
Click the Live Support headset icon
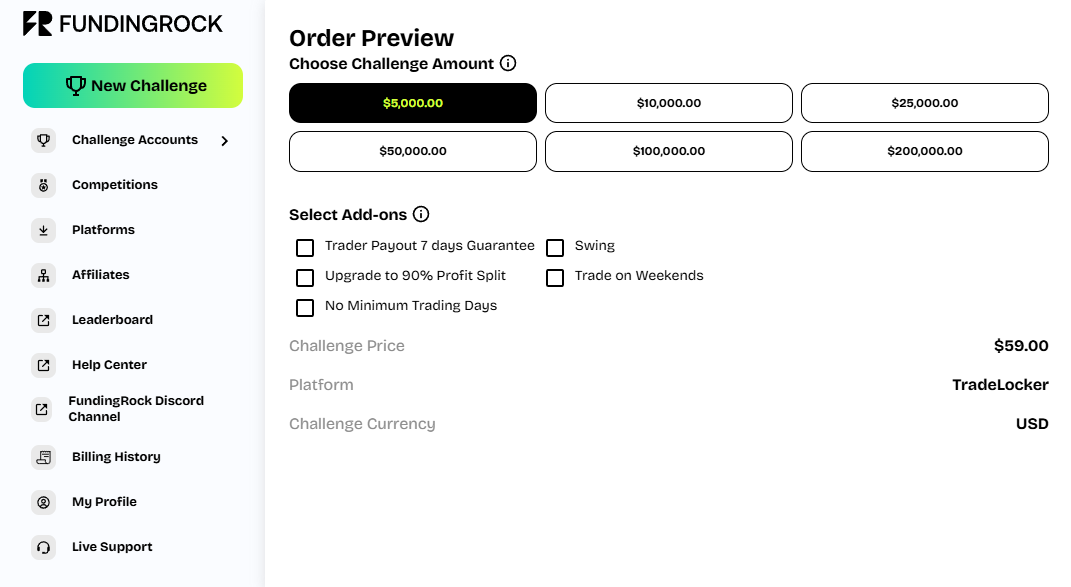pos(43,547)
